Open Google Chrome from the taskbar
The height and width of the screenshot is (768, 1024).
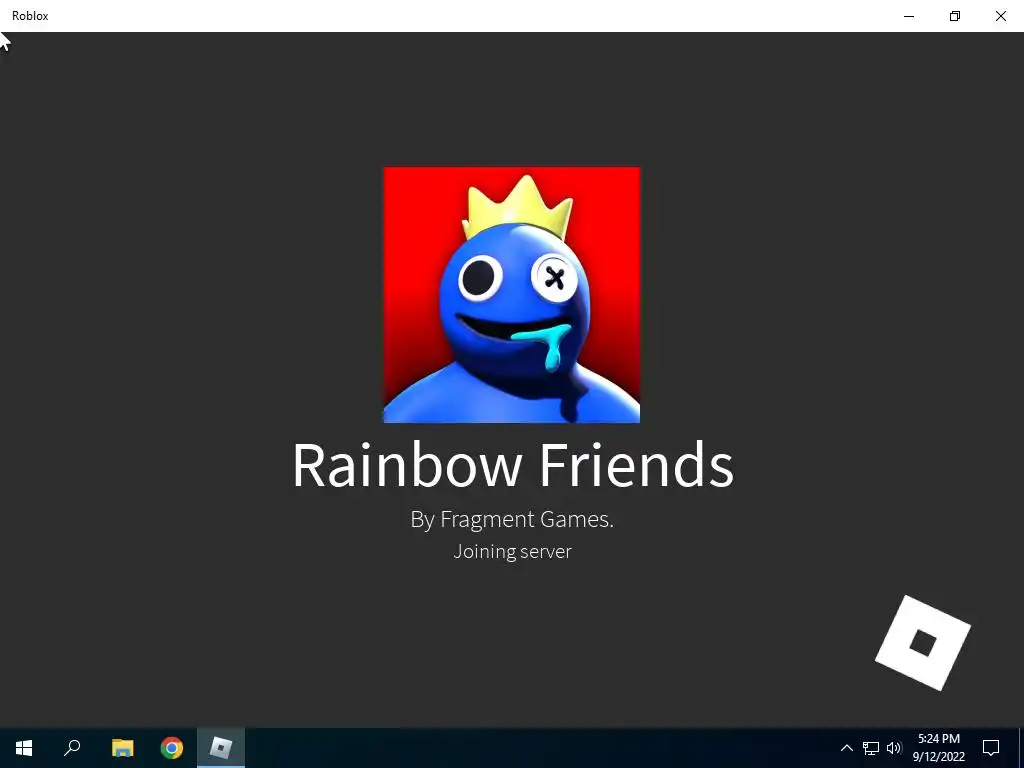coord(172,748)
